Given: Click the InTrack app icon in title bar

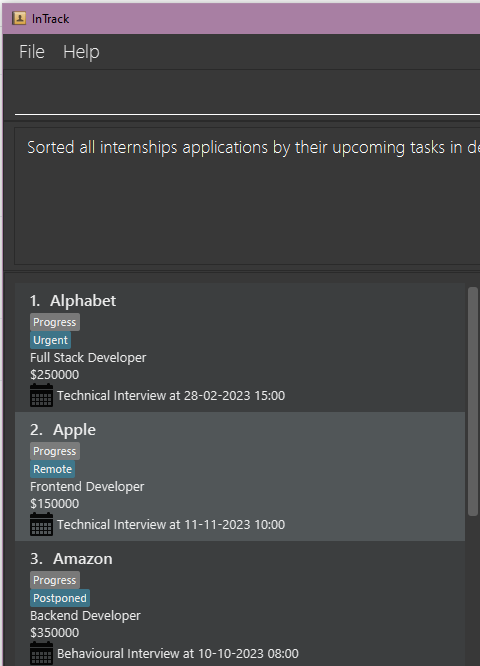Looking at the screenshot, I should tap(19, 18).
